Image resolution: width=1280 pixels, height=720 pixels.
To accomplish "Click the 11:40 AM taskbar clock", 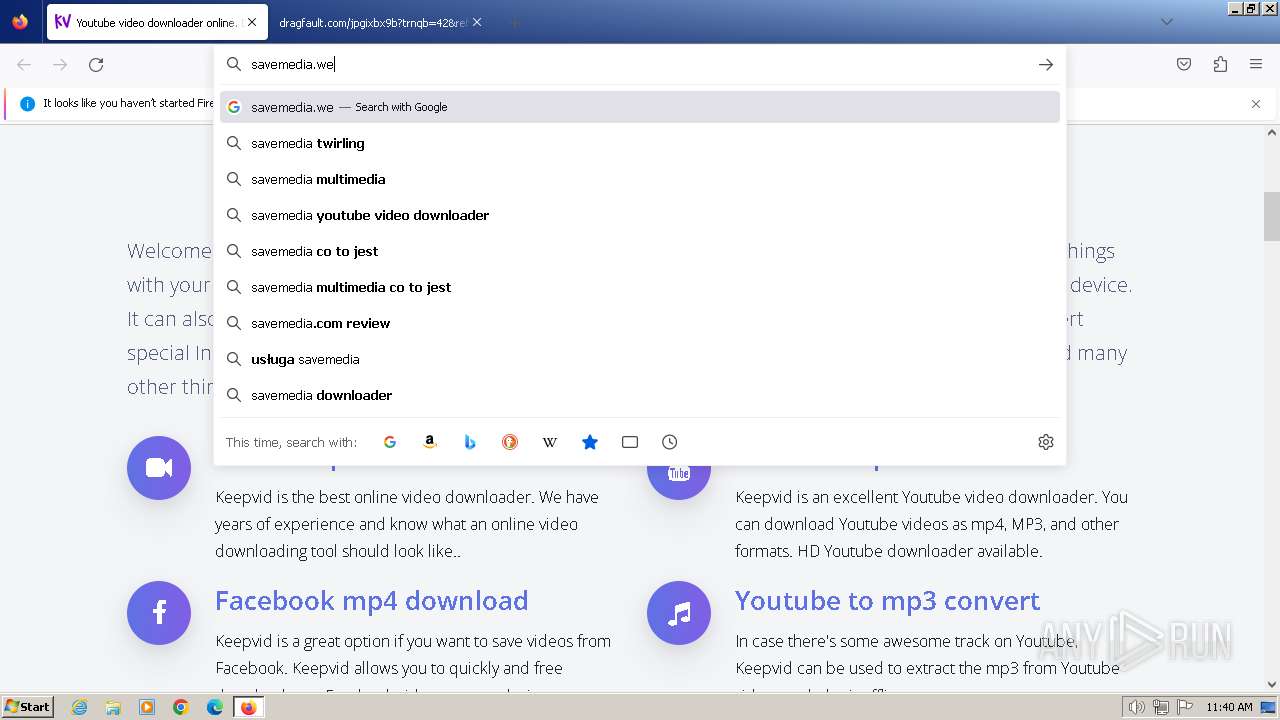I will click(1229, 707).
